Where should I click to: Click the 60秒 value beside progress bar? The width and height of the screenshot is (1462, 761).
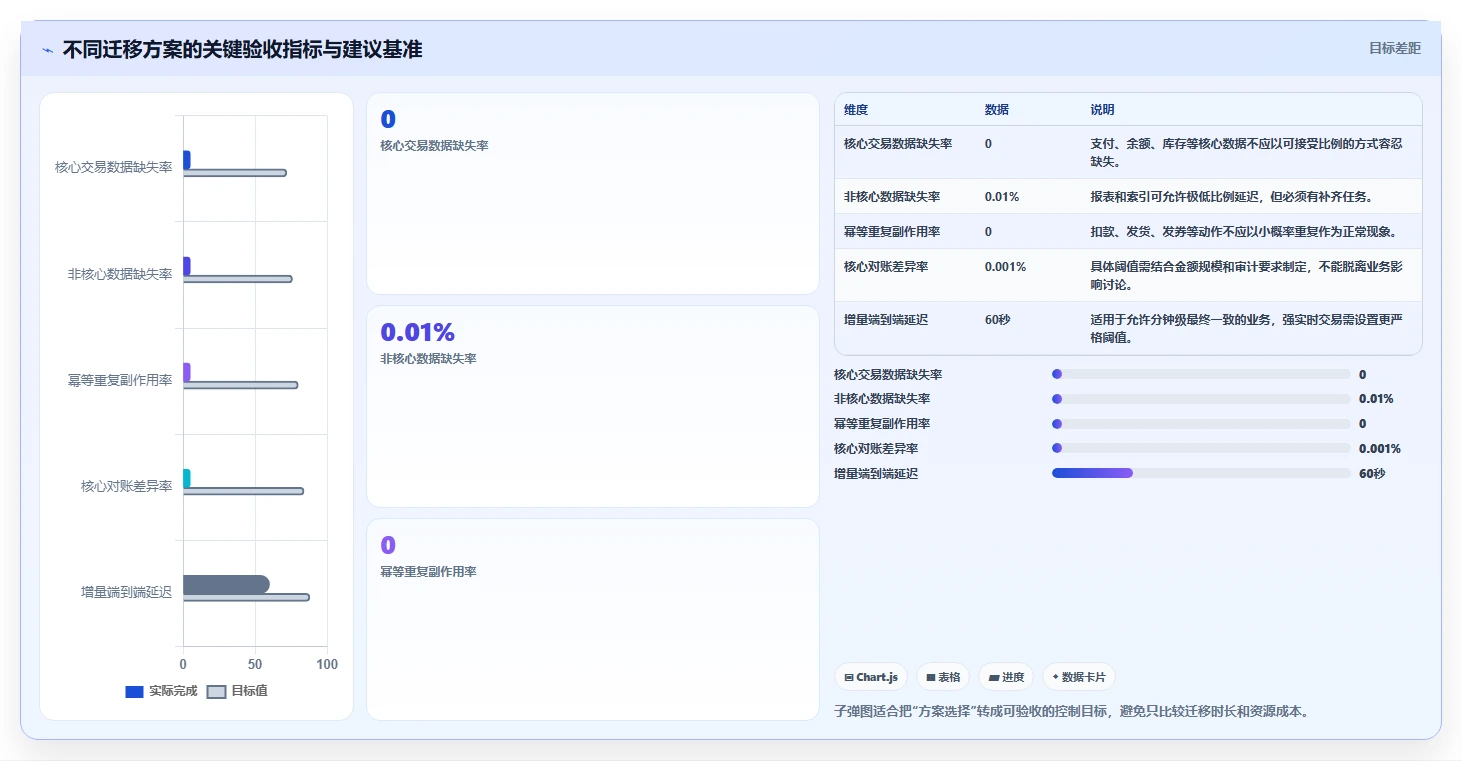tap(1372, 473)
